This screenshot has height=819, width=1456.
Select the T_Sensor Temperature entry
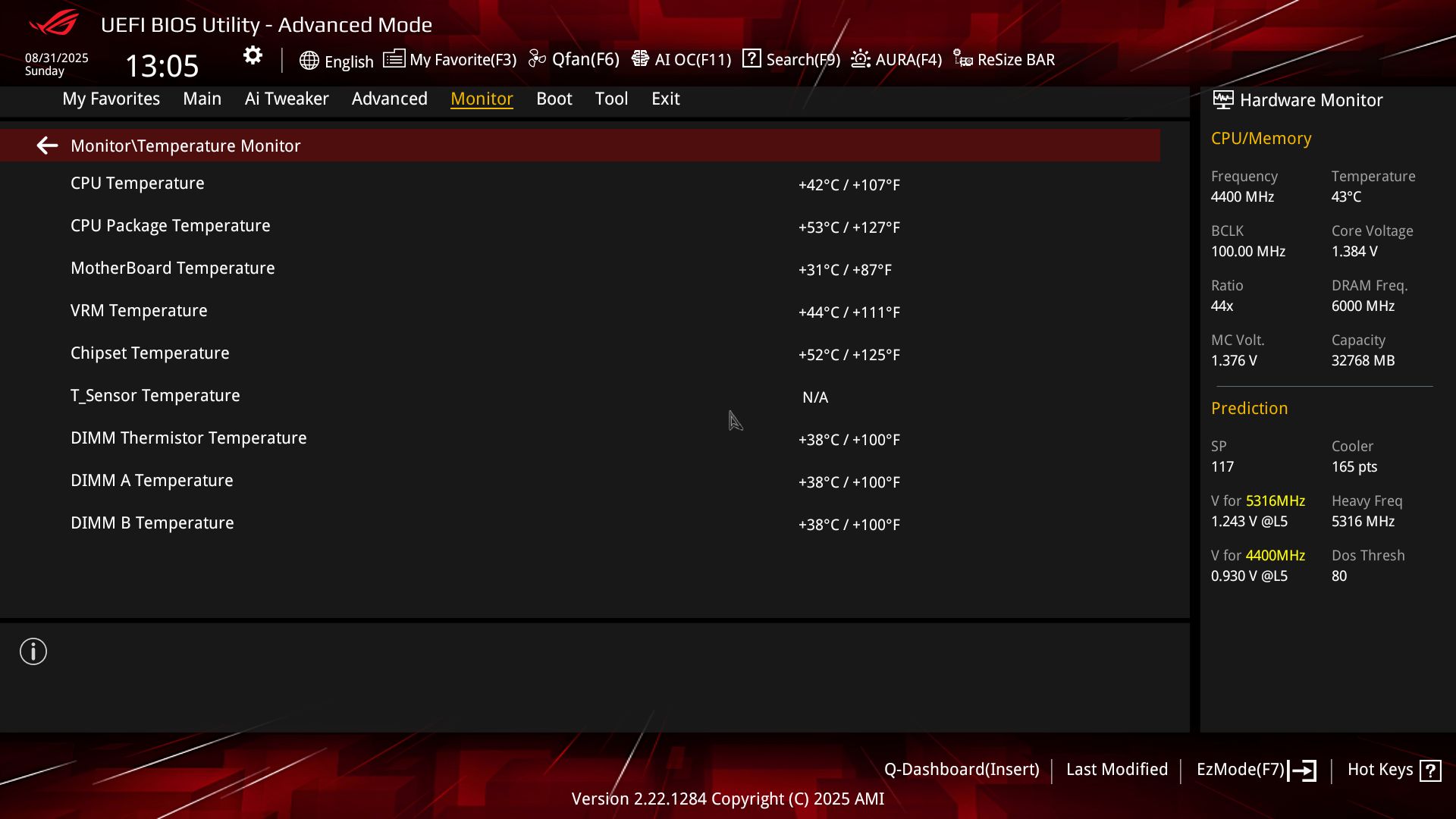tap(155, 396)
